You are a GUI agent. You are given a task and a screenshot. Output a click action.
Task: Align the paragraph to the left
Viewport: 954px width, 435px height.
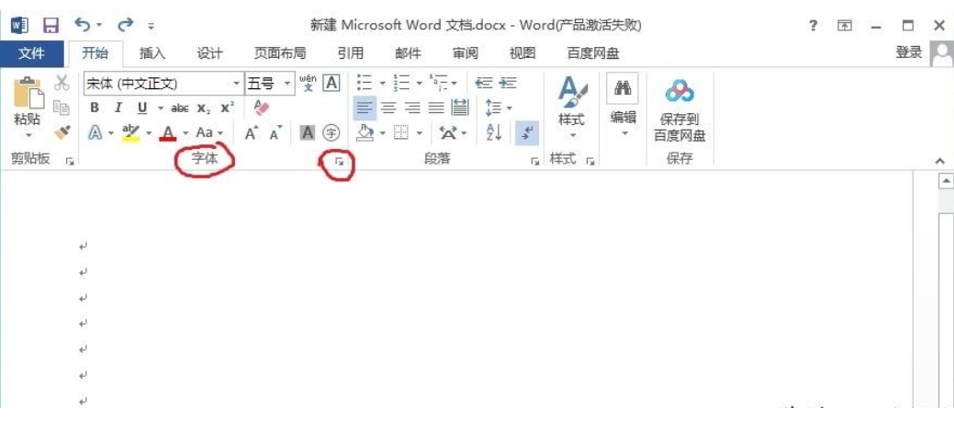coord(364,108)
